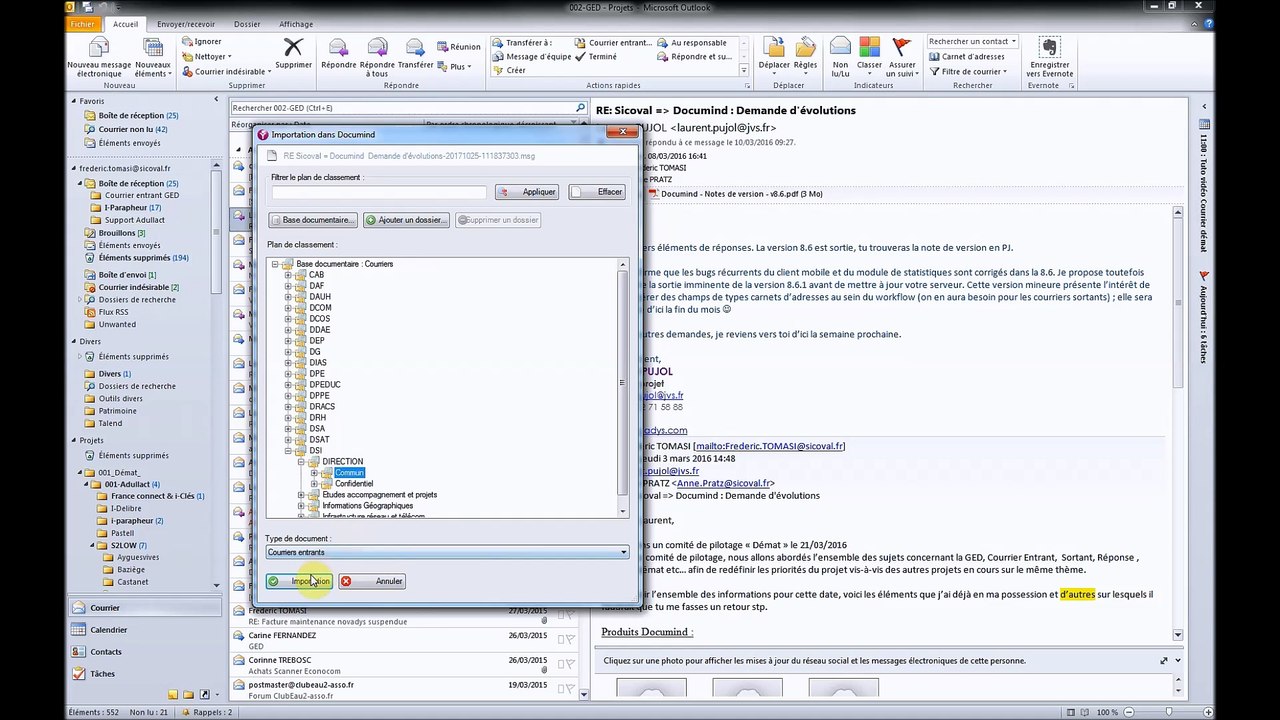Expand the CAB folder in classification tree
This screenshot has height=720, width=1280.
288,275
